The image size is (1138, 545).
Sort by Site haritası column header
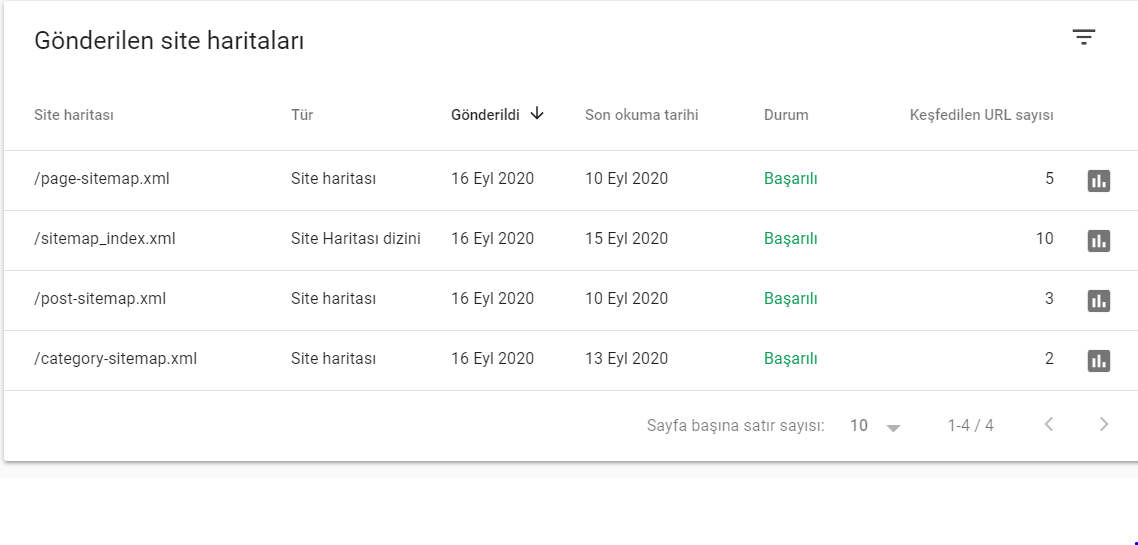[x=74, y=115]
